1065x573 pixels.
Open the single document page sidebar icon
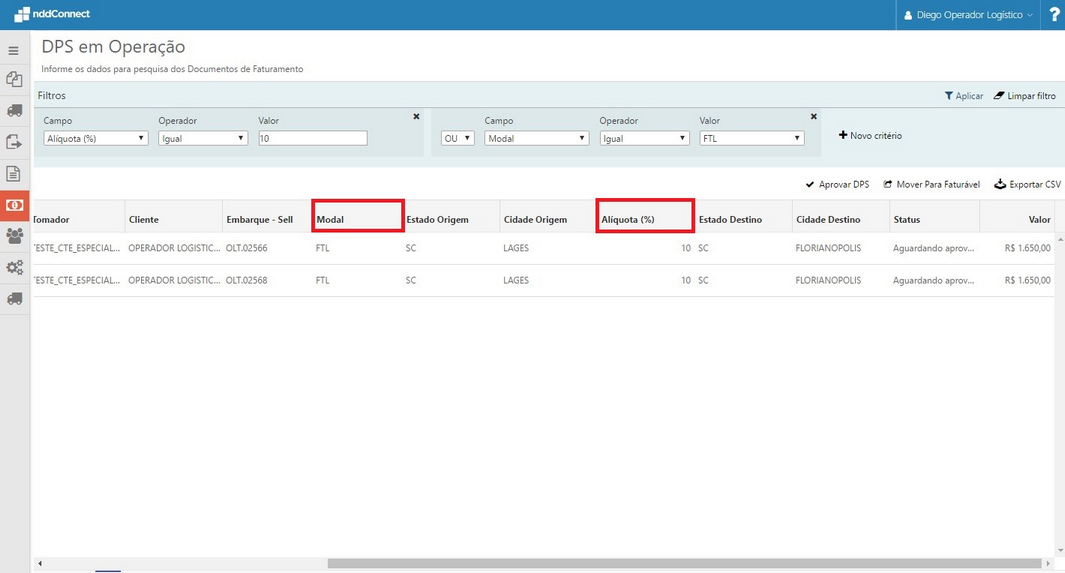pyautogui.click(x=14, y=174)
